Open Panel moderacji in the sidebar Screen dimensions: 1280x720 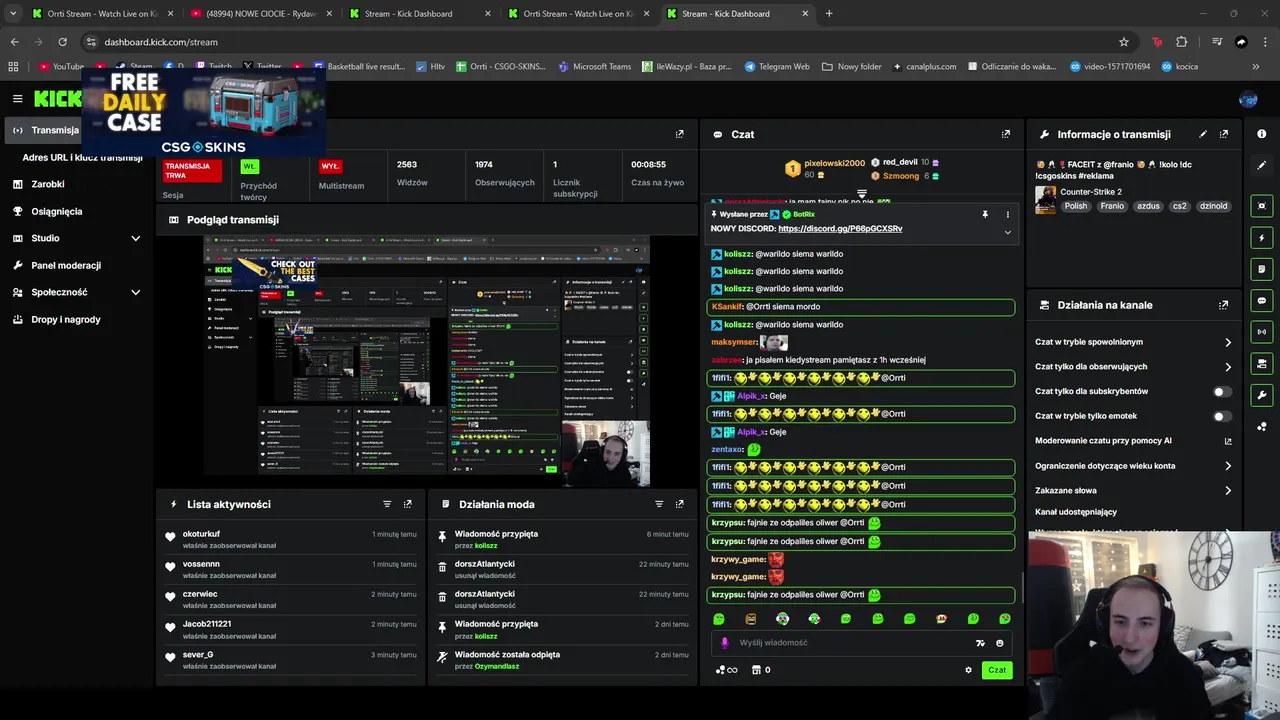pyautogui.click(x=66, y=265)
